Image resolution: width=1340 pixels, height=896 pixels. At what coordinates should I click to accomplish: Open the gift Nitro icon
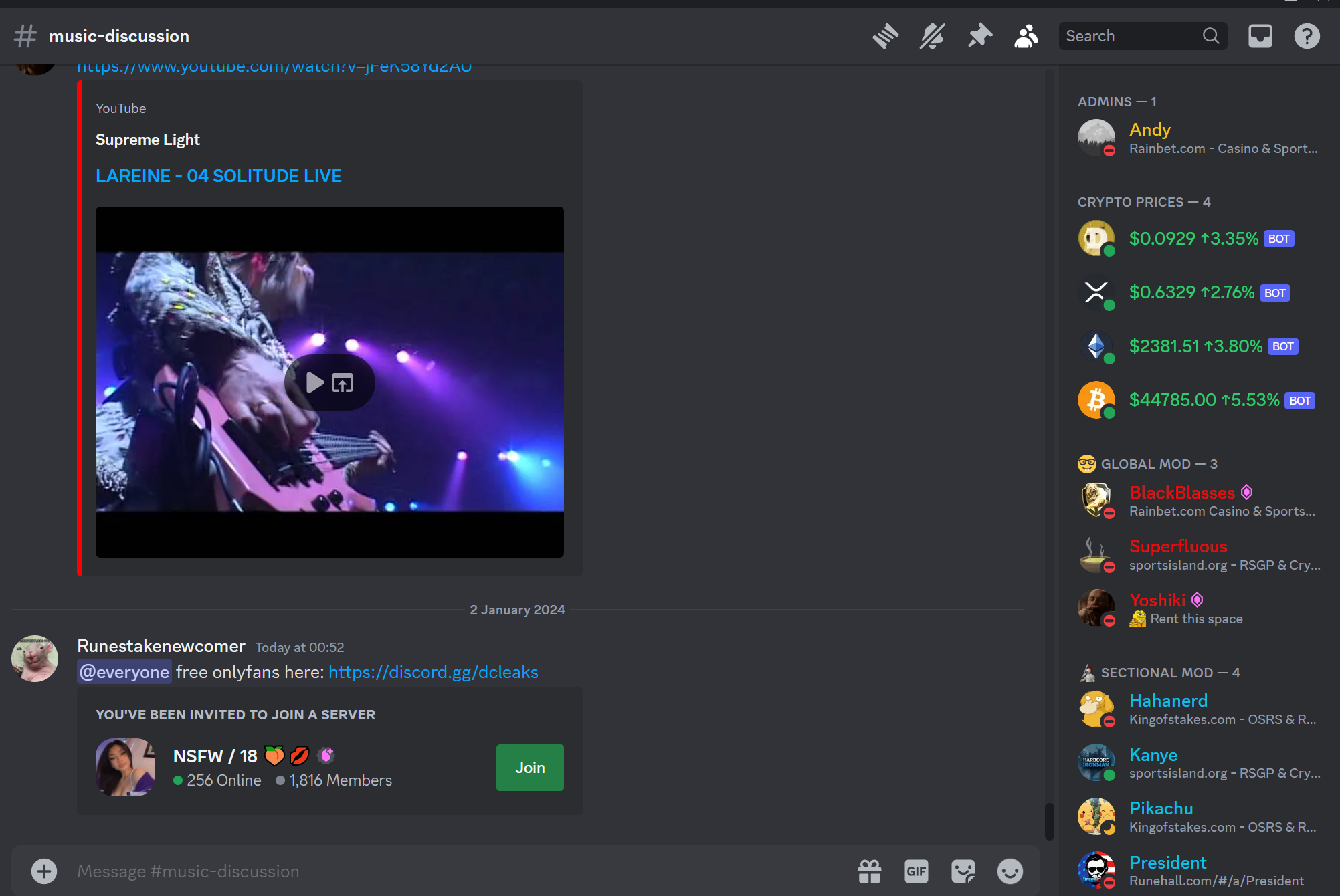click(869, 871)
